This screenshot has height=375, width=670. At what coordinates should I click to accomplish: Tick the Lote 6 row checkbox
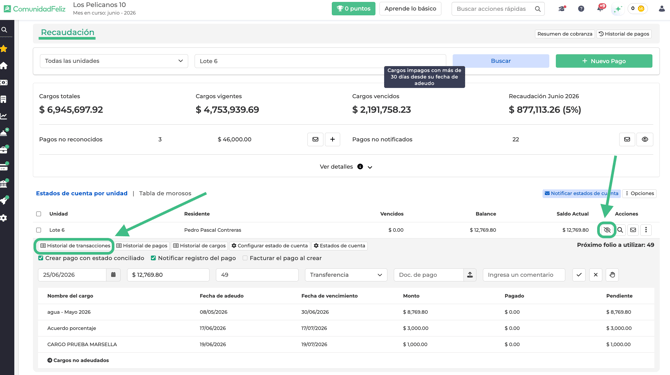point(38,230)
